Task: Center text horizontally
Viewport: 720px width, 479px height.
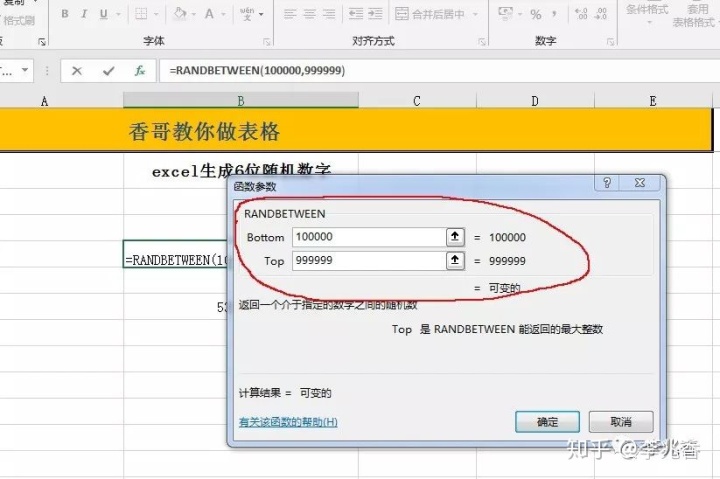Action: click(x=309, y=14)
